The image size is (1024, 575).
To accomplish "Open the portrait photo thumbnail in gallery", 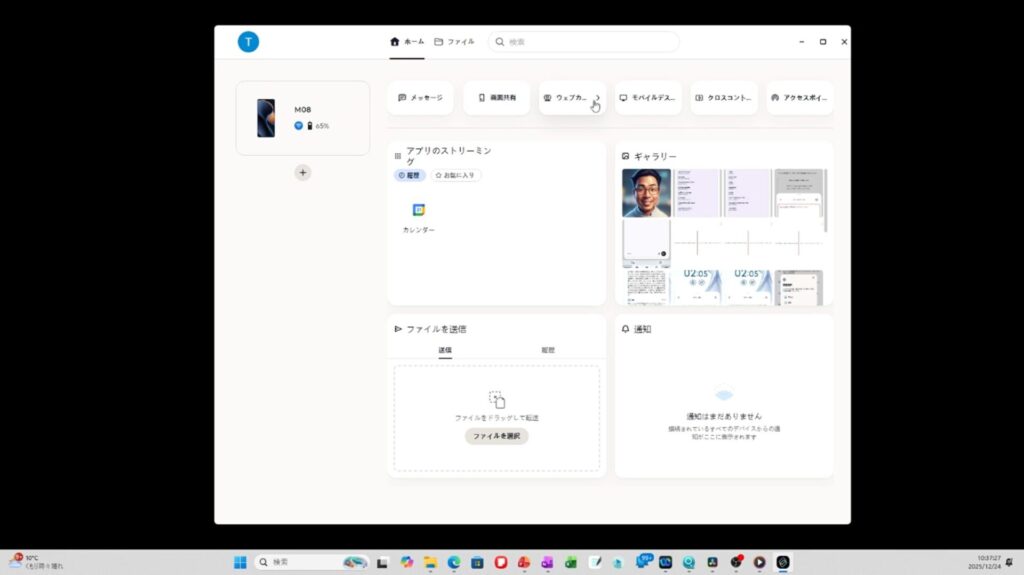I will [646, 192].
